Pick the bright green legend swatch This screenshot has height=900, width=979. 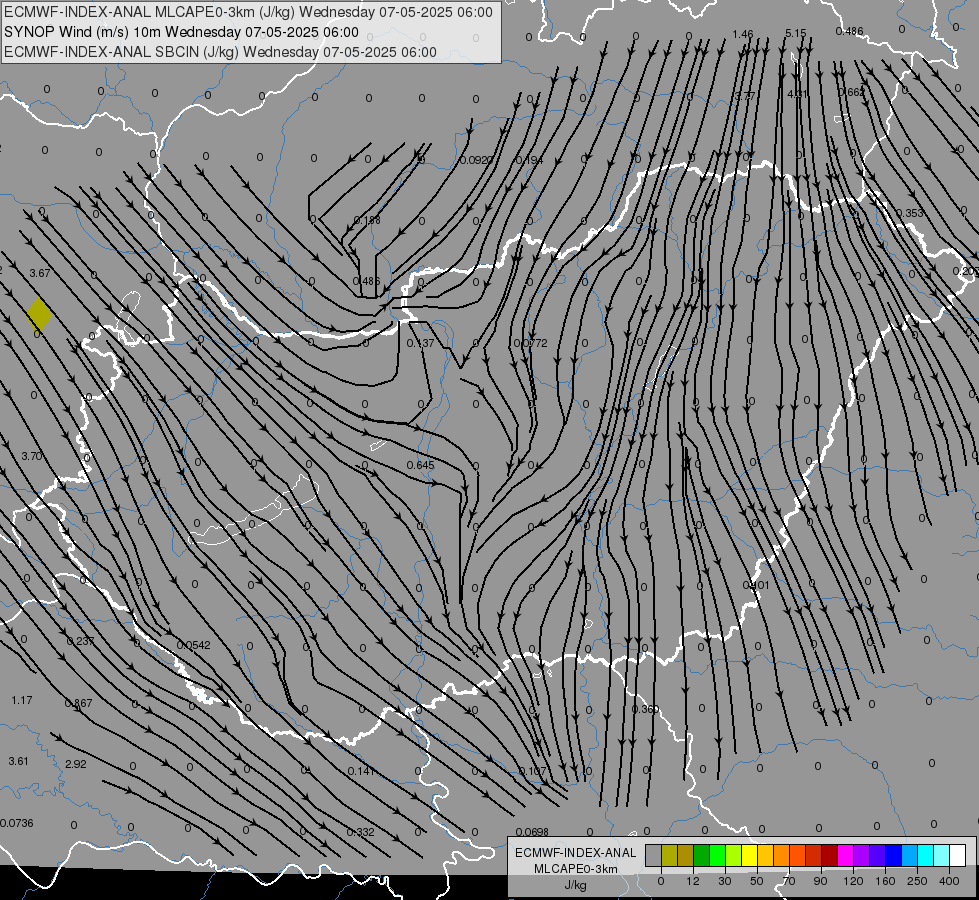click(x=717, y=855)
